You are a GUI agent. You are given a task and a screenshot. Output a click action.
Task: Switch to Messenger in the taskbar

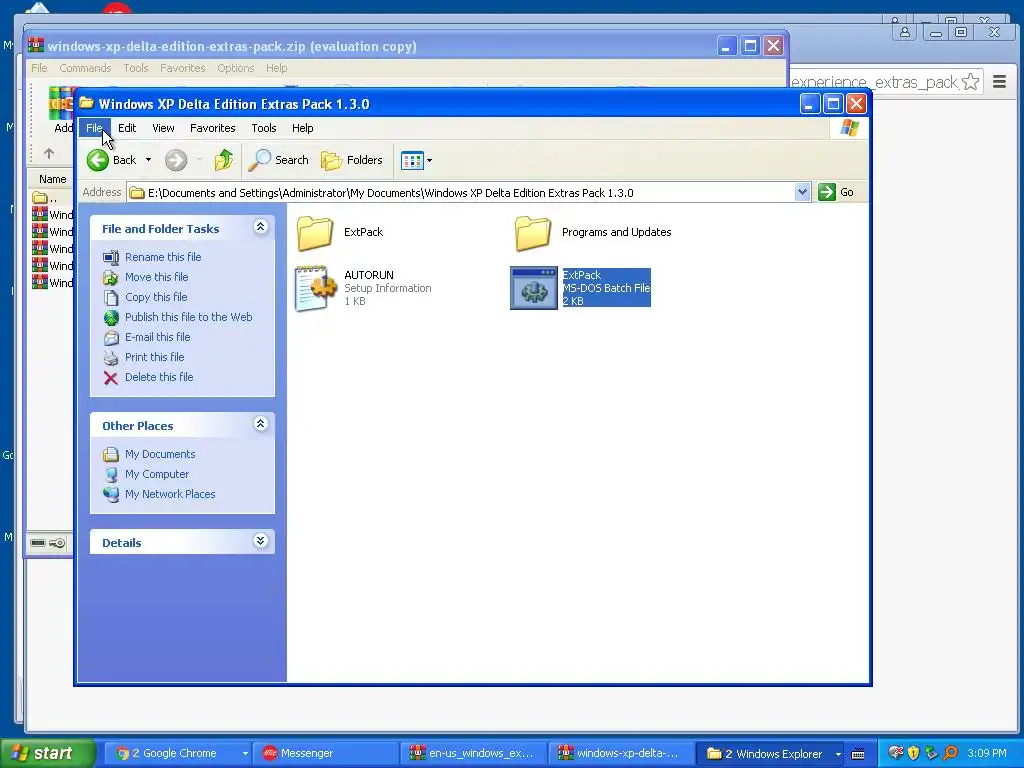tap(327, 754)
